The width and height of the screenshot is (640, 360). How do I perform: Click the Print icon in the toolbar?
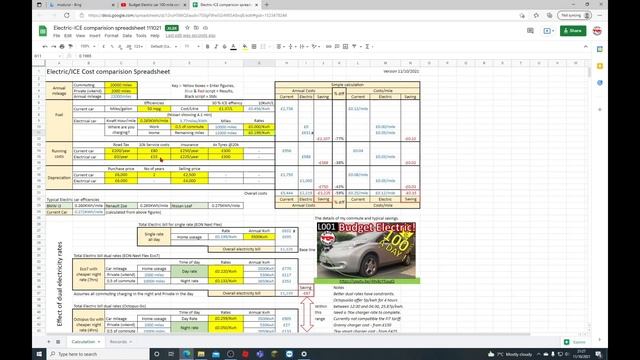62,47
